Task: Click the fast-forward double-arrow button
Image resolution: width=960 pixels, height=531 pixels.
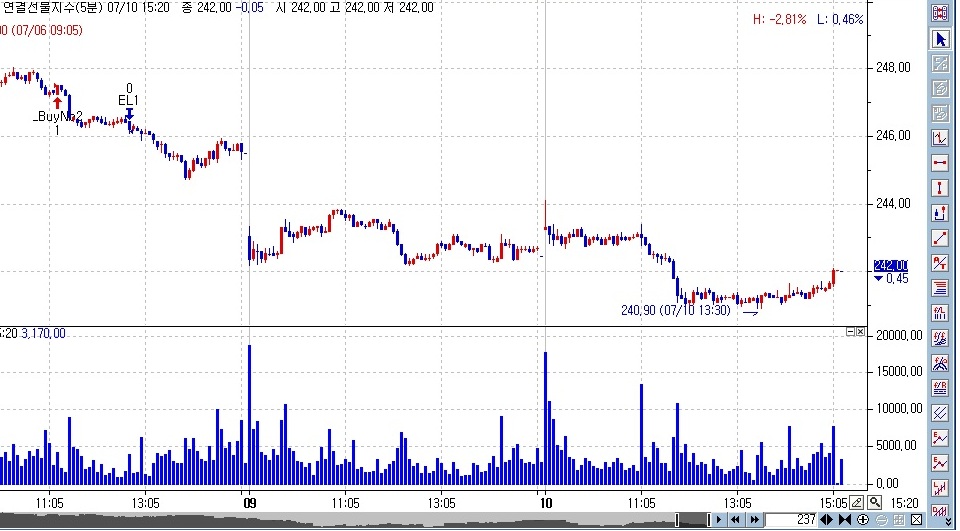Action: (x=752, y=520)
